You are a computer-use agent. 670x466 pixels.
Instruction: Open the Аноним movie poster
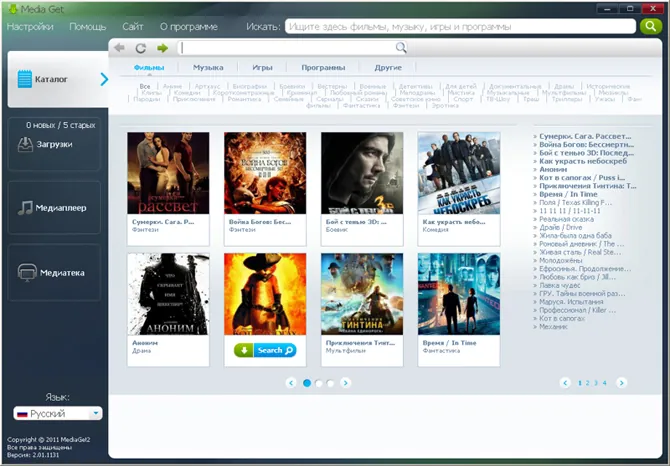pyautogui.click(x=168, y=294)
